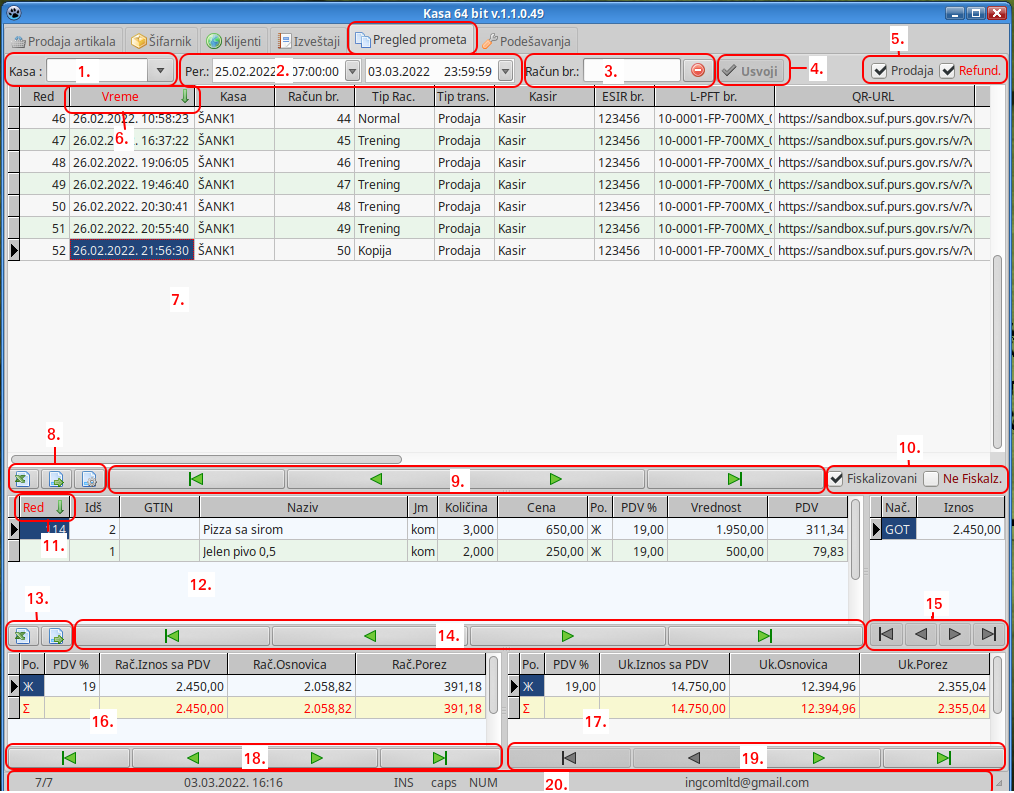Toggle the Refund. checkbox

947,71
